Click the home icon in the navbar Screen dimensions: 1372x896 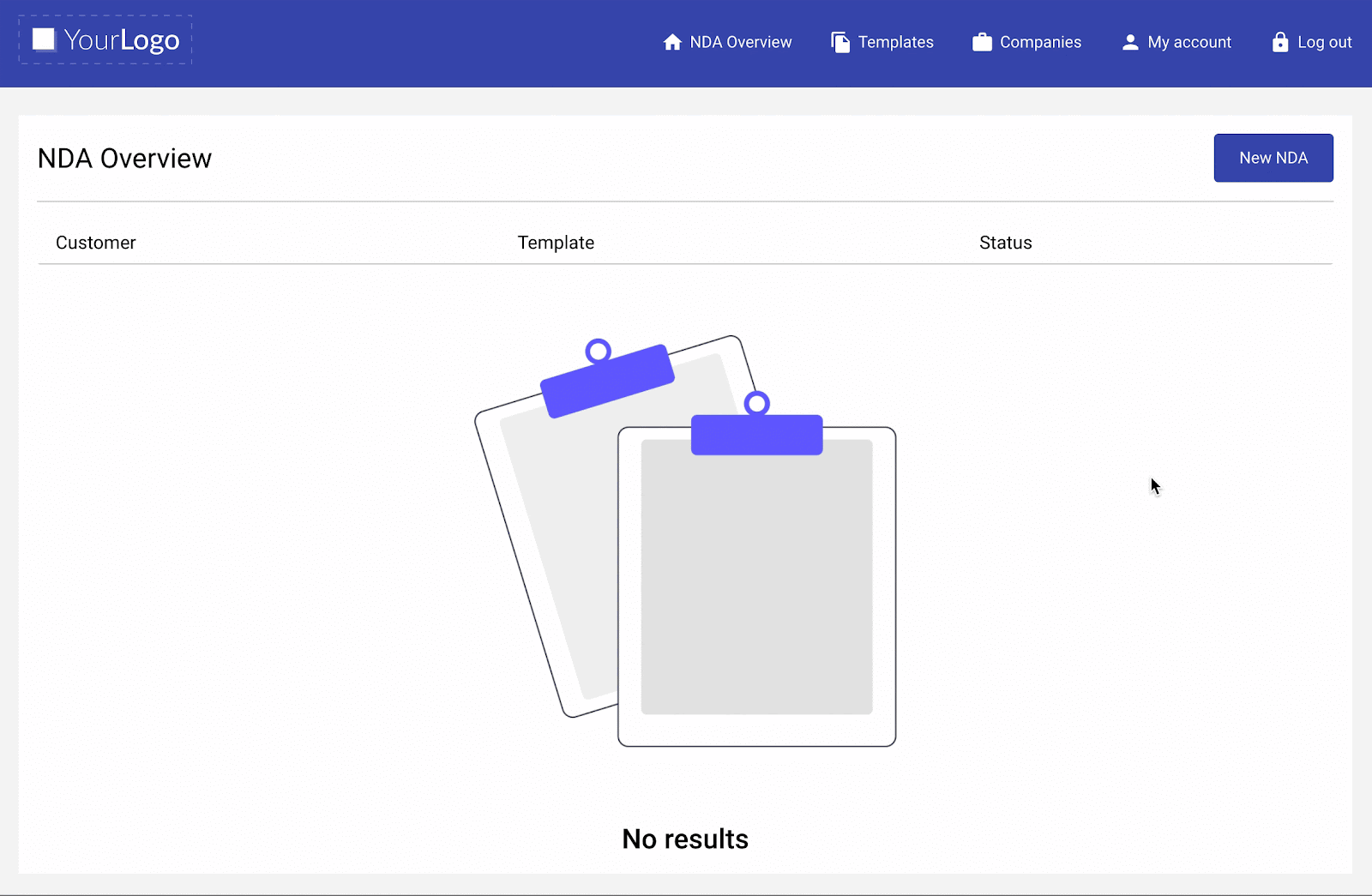(x=672, y=42)
